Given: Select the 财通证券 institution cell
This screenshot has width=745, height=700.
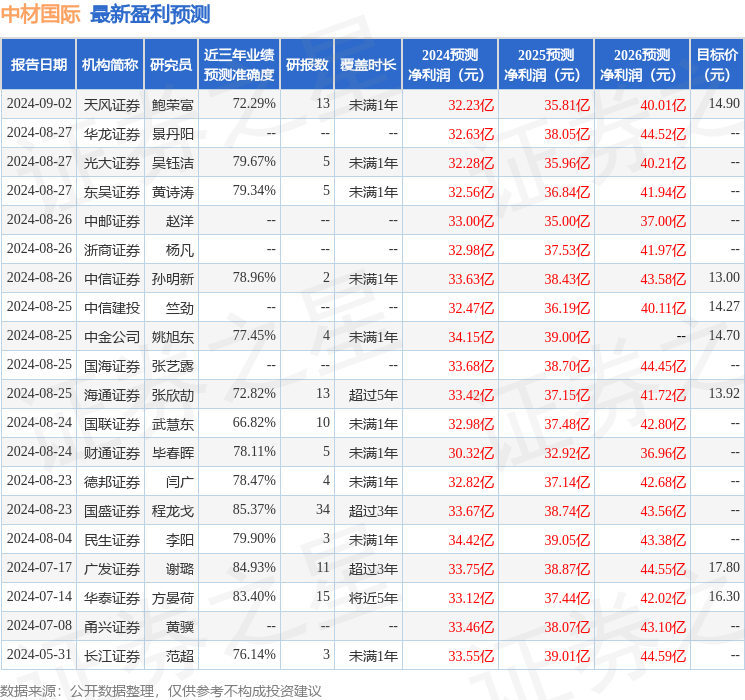Looking at the screenshot, I should pyautogui.click(x=112, y=453).
